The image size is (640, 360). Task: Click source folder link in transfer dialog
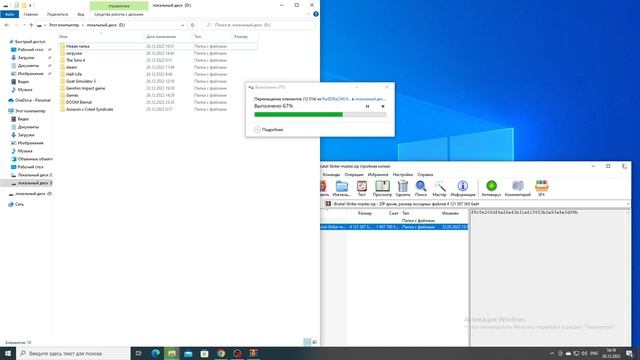pos(336,99)
